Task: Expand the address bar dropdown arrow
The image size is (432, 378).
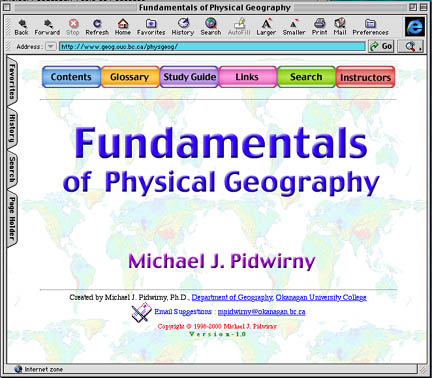Action: click(x=50, y=46)
